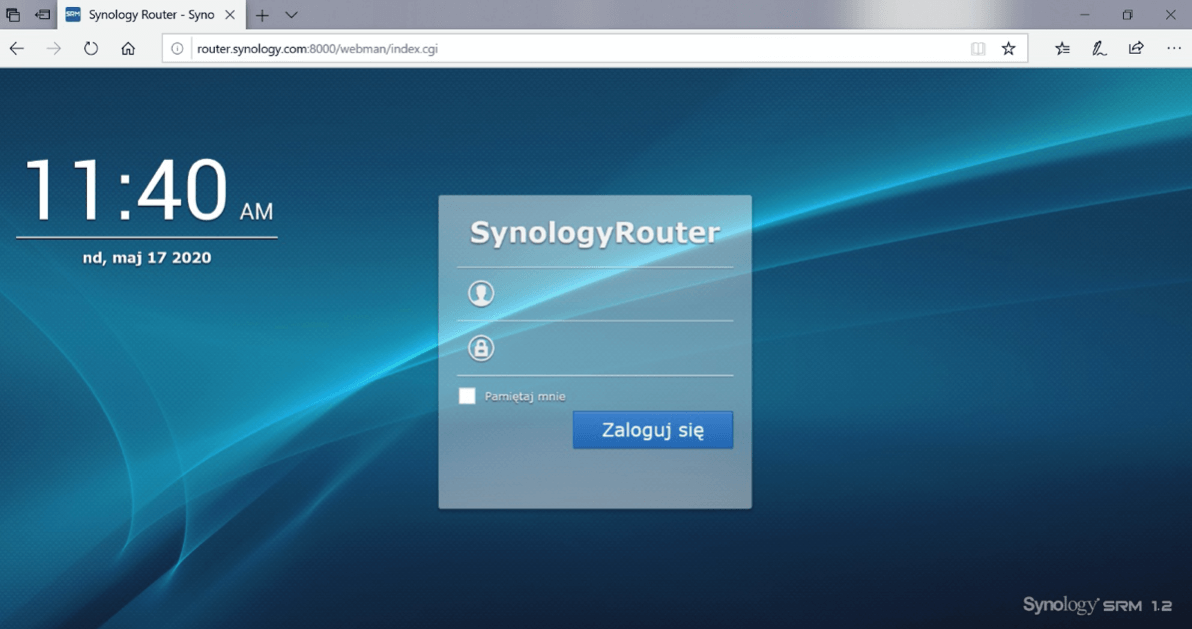This screenshot has width=1192, height=629.
Task: Open a new tab with plus button
Action: coord(262,15)
